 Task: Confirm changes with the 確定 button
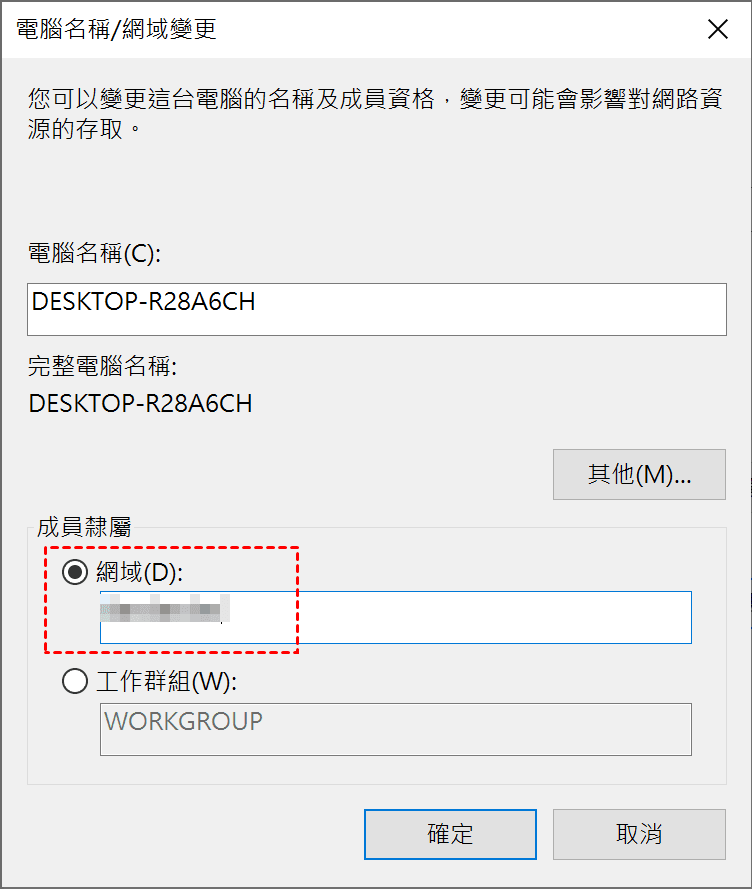pyautogui.click(x=450, y=834)
